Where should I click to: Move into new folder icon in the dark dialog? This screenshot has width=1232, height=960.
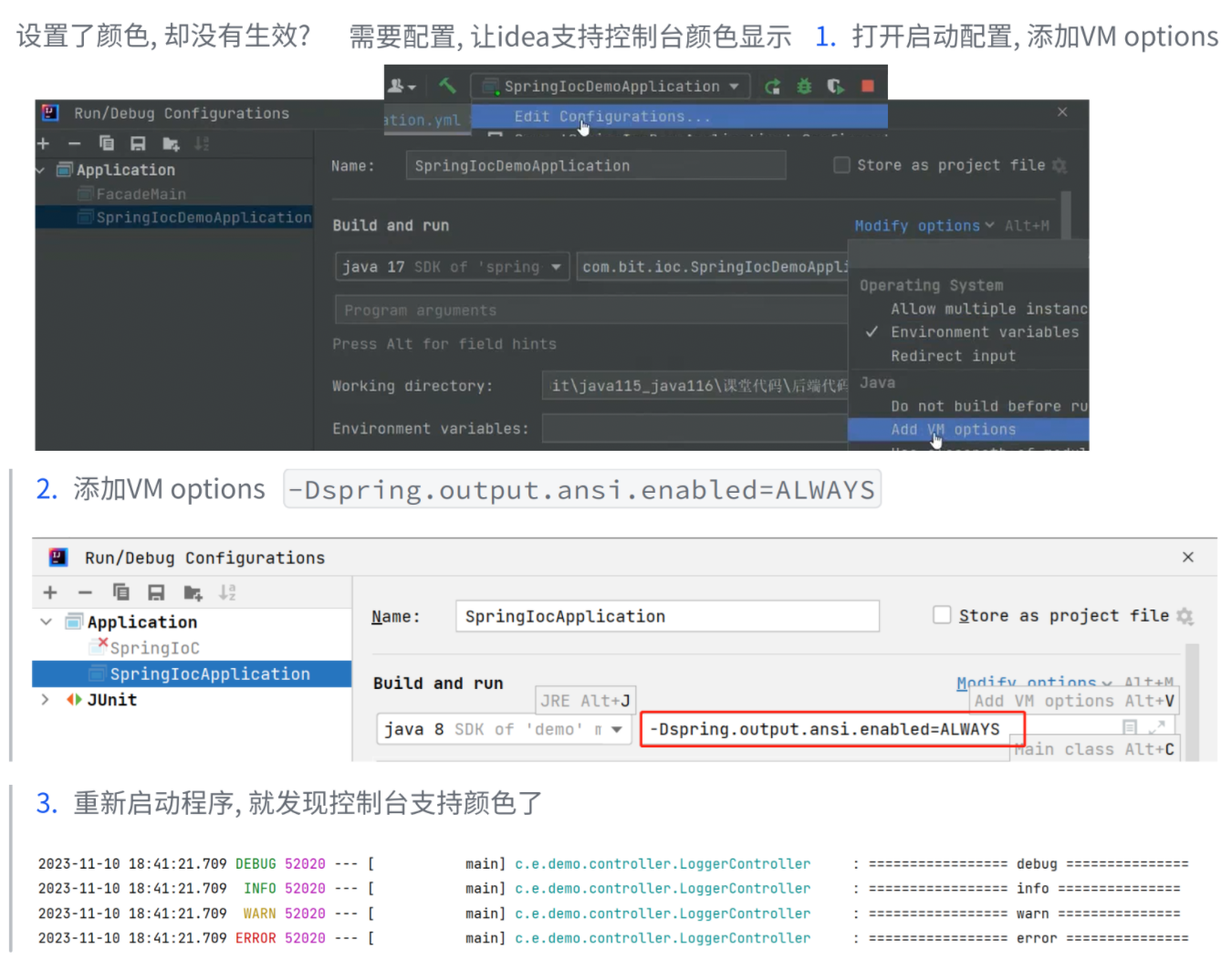pyautogui.click(x=171, y=144)
